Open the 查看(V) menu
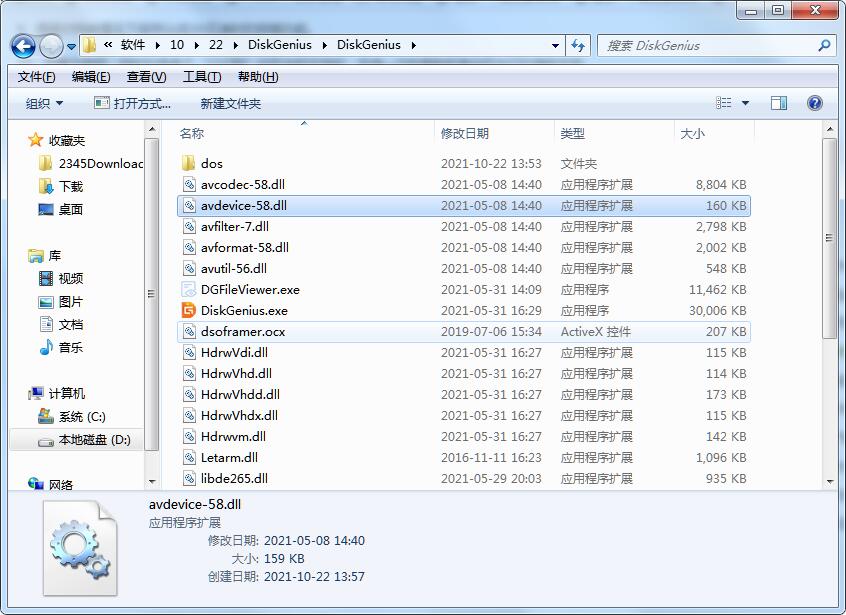The image size is (846, 615). coord(146,77)
